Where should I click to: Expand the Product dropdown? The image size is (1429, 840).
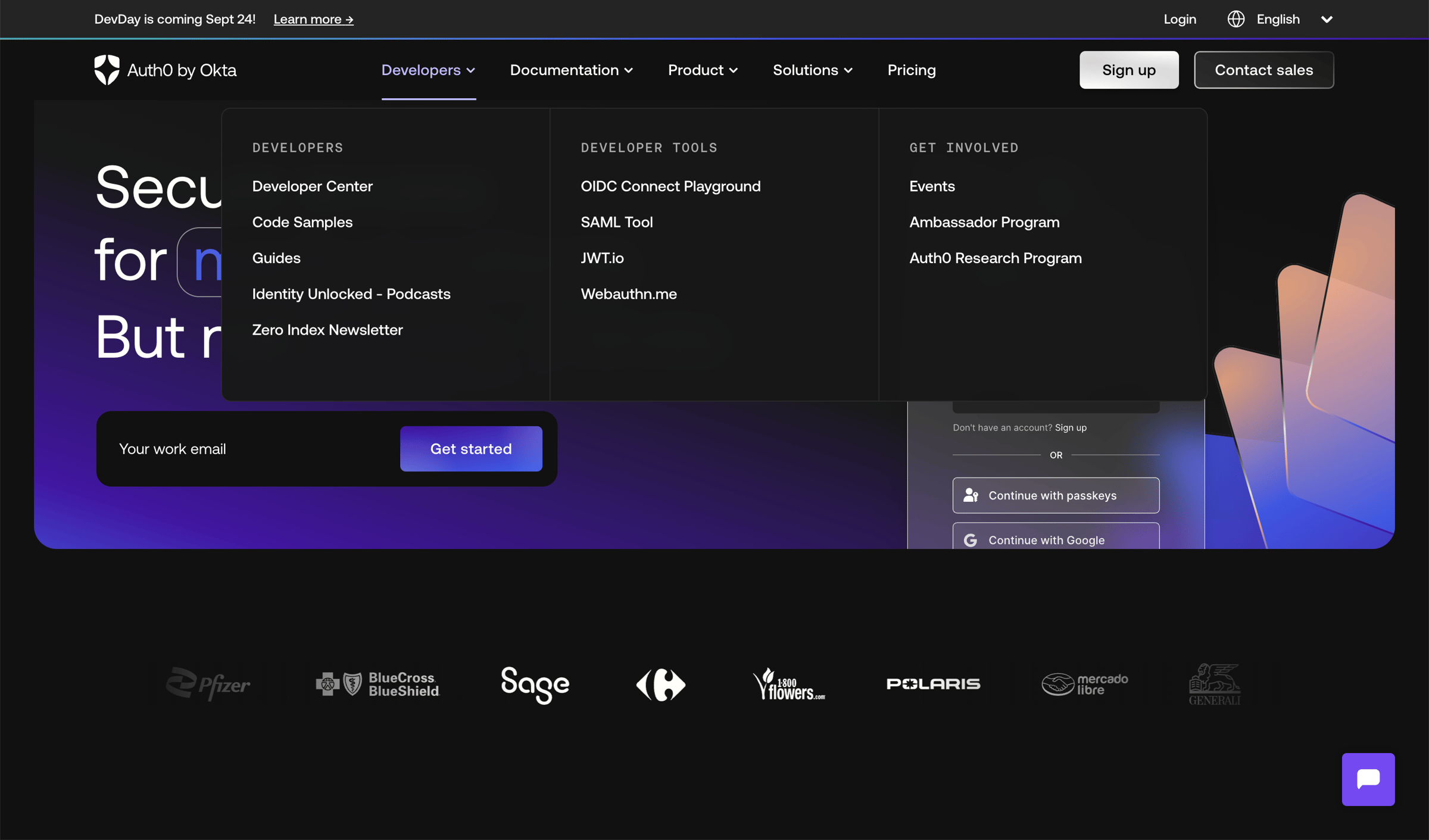click(703, 70)
